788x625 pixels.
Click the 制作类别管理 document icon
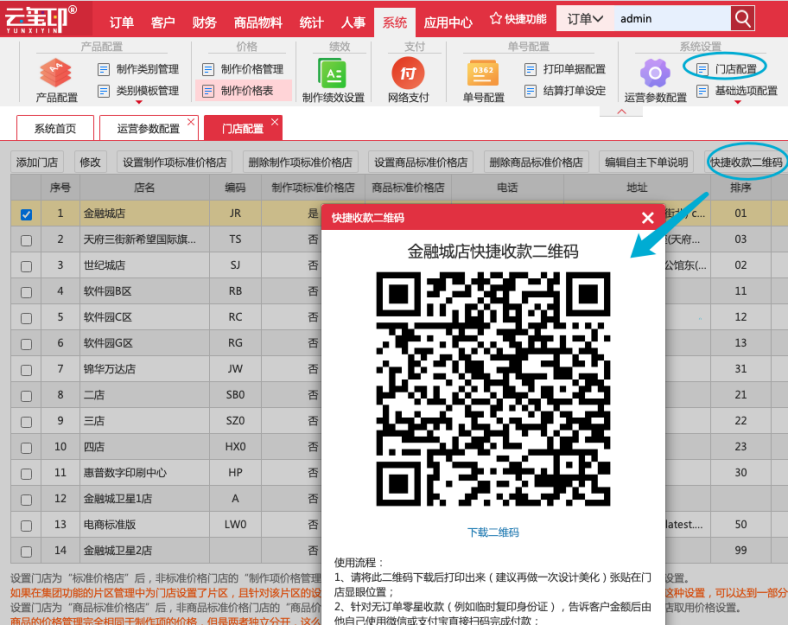pos(104,69)
